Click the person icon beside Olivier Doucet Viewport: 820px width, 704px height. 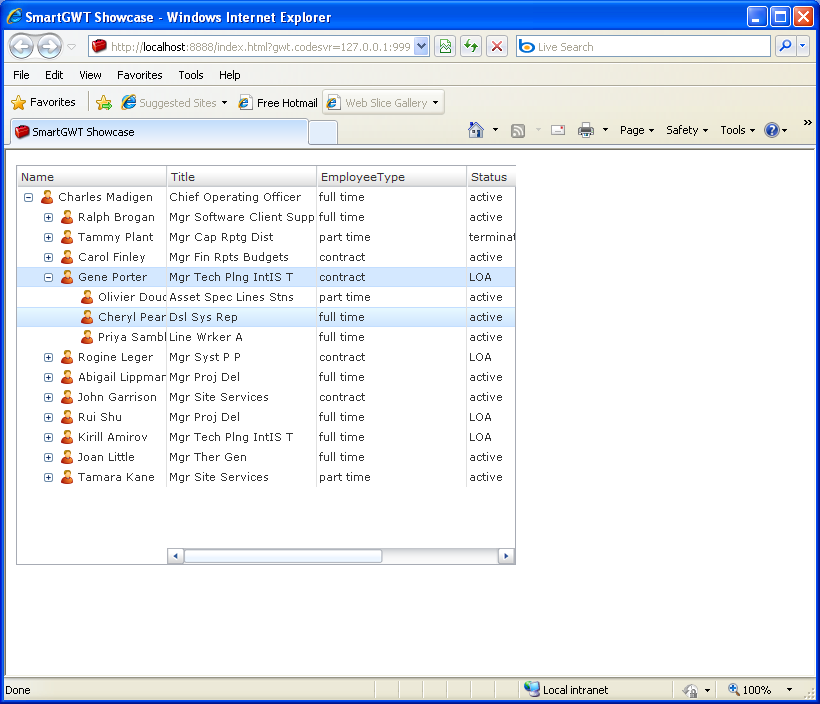(87, 297)
